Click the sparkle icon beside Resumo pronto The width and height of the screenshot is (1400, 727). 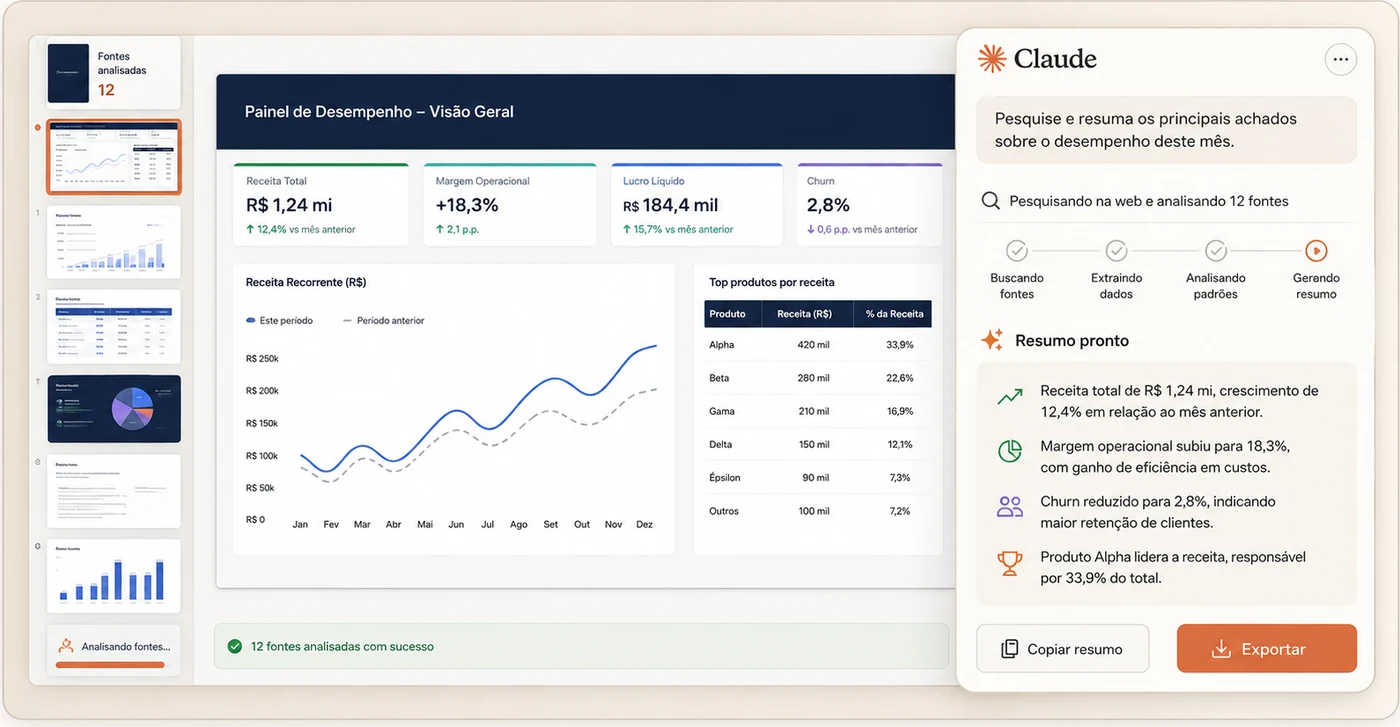pos(992,340)
